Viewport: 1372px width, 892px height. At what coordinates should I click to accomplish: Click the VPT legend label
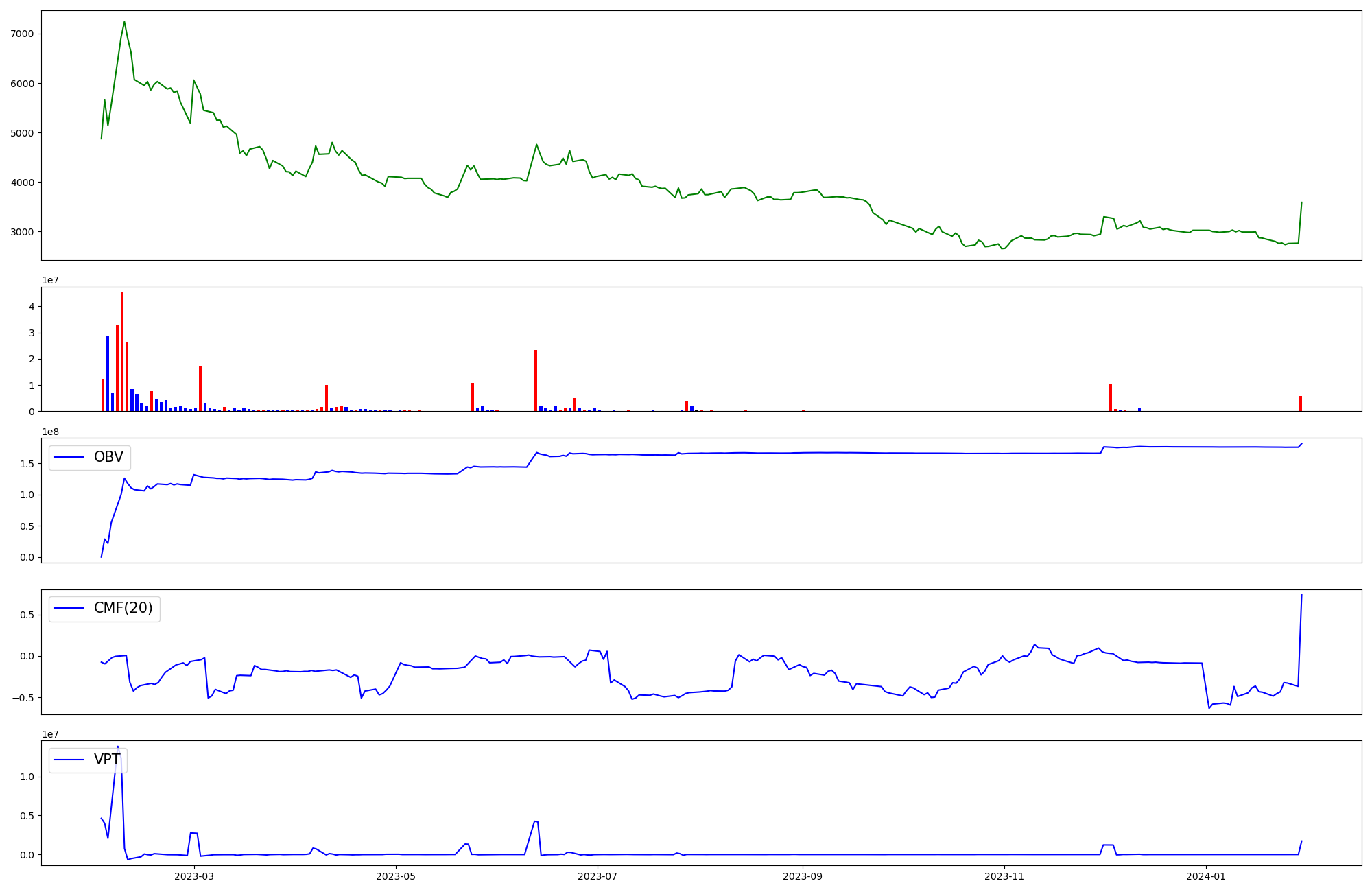click(107, 760)
